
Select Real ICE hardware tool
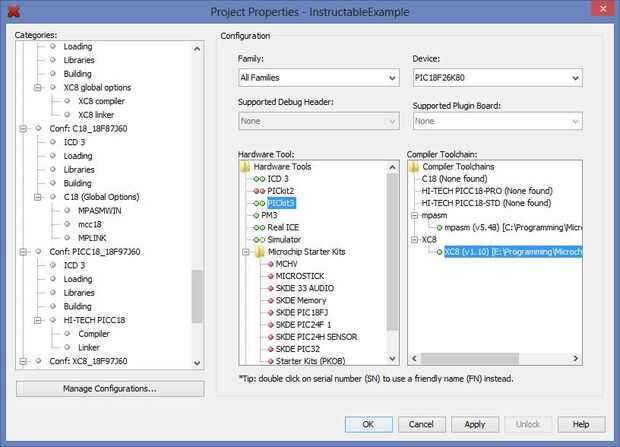point(283,227)
